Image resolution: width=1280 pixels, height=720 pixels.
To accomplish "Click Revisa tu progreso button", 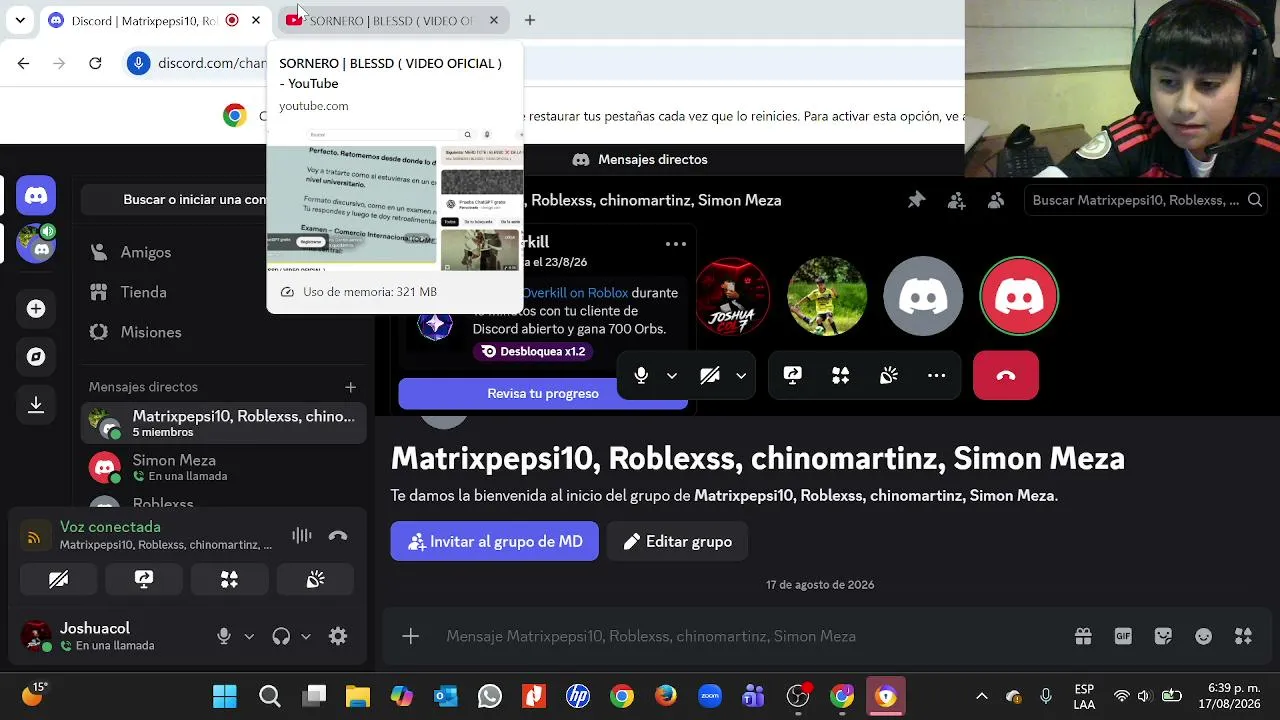I will 543,393.
